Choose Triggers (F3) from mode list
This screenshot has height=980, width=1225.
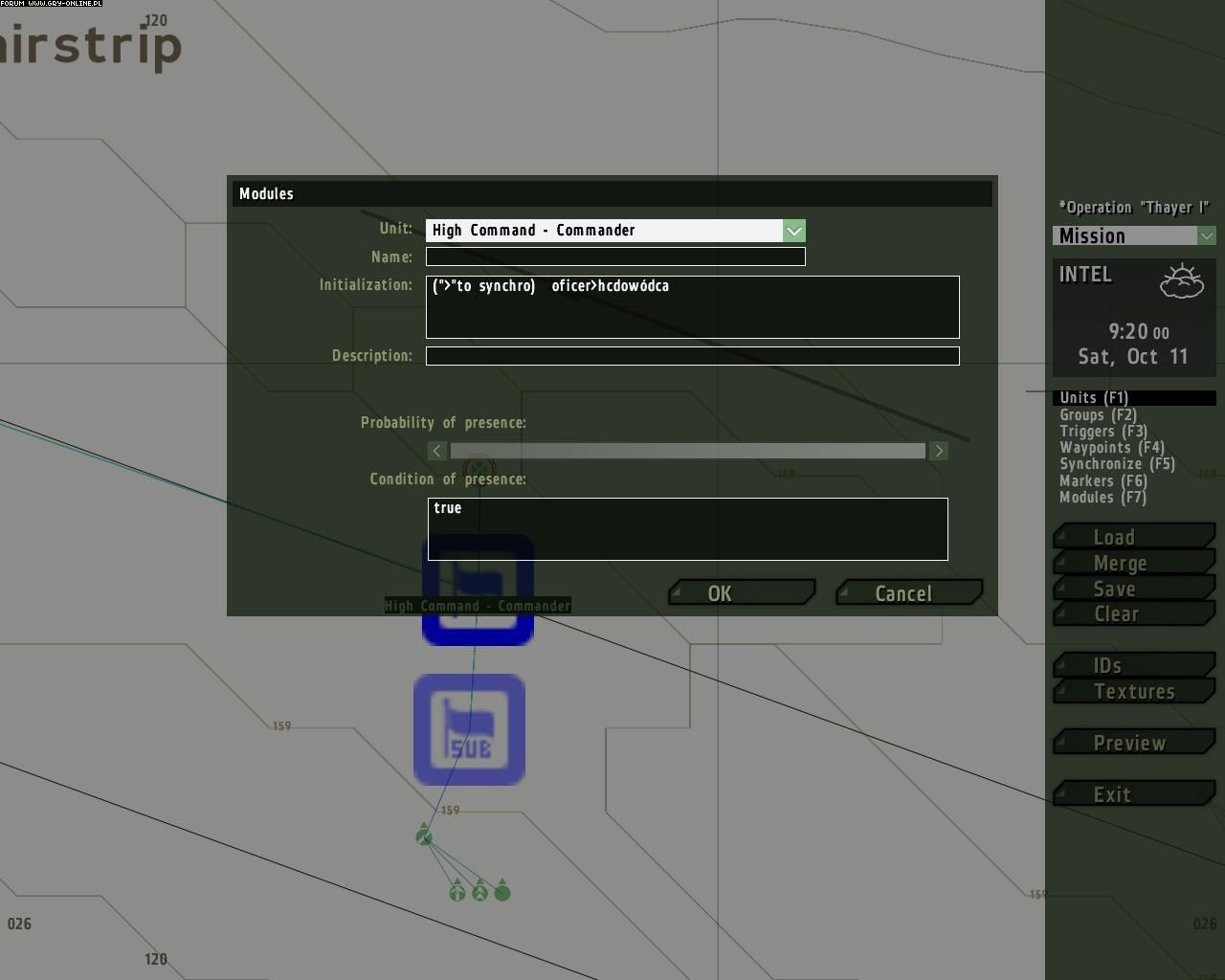coord(1102,432)
